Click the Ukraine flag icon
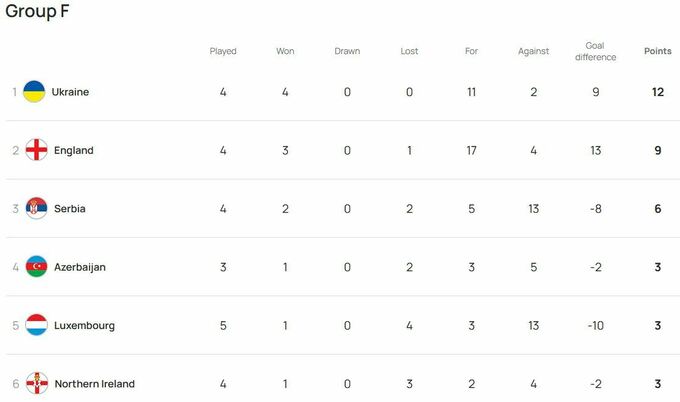Screen dimensions: 680x402 click(x=34, y=92)
